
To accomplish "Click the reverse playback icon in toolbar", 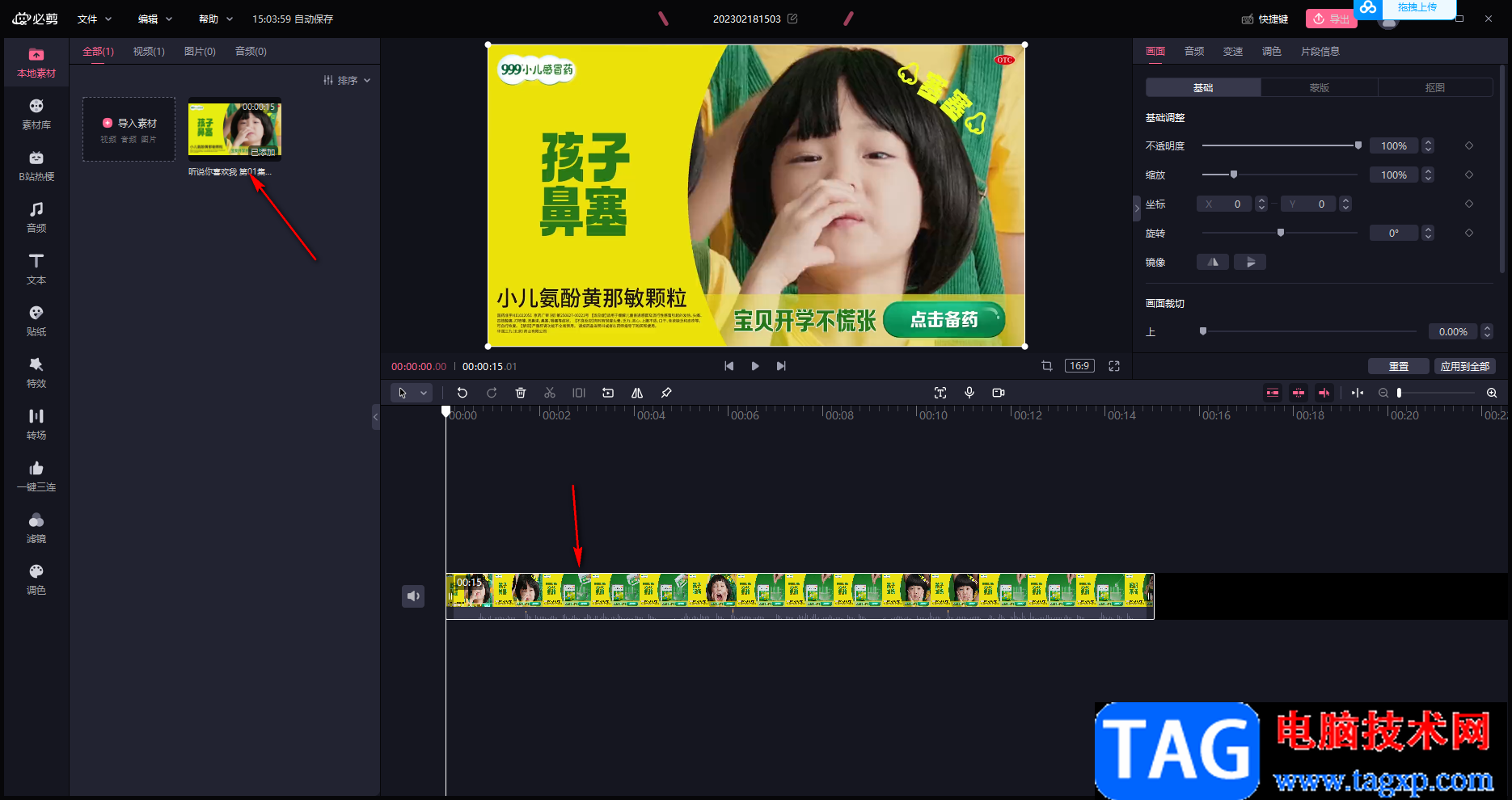I will pyautogui.click(x=608, y=393).
